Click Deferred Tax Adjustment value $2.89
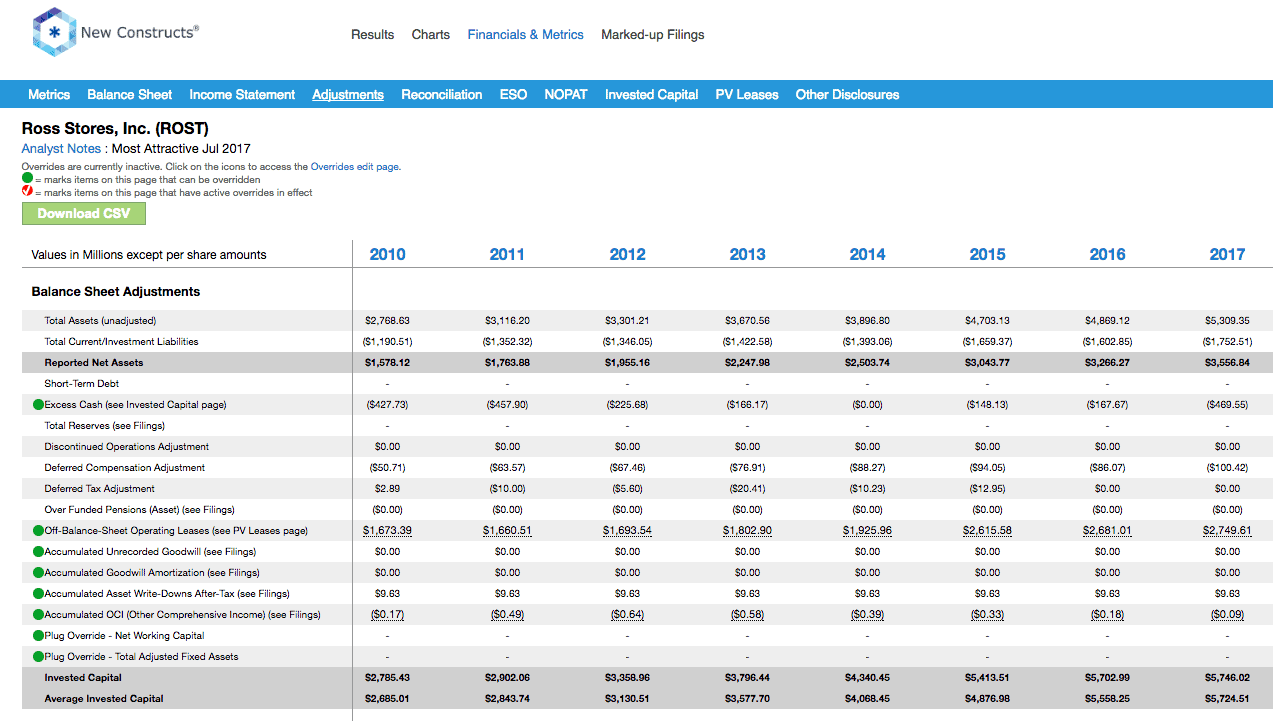 (x=387, y=489)
